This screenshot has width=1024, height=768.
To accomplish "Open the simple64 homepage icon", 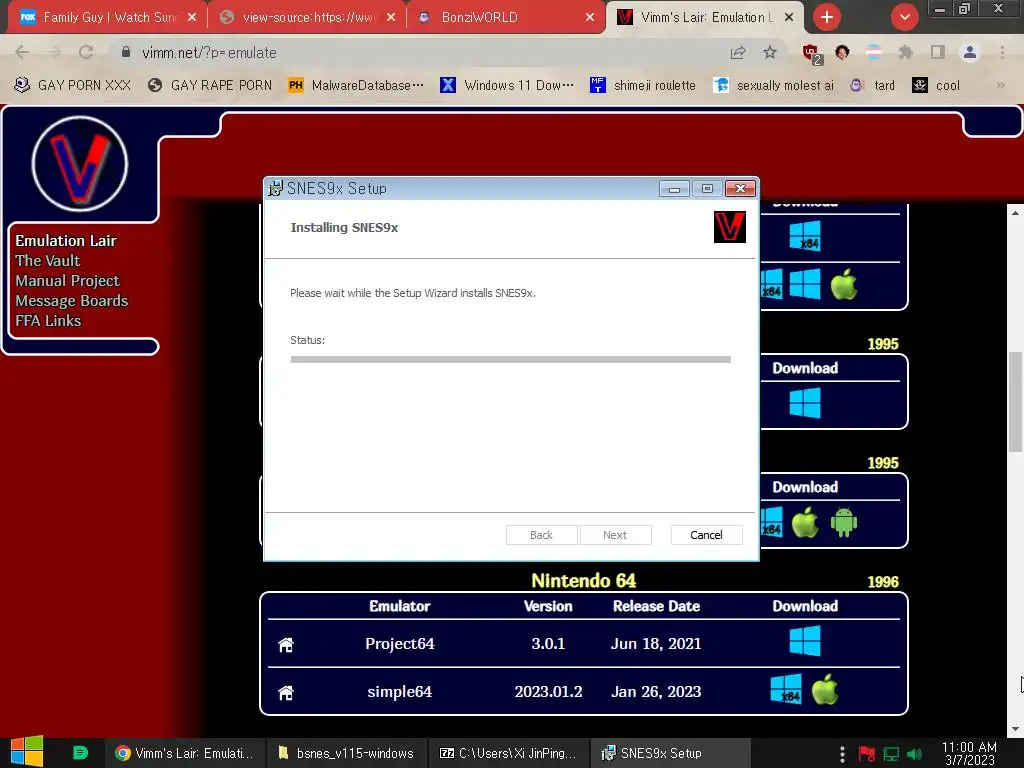I will [x=286, y=692].
